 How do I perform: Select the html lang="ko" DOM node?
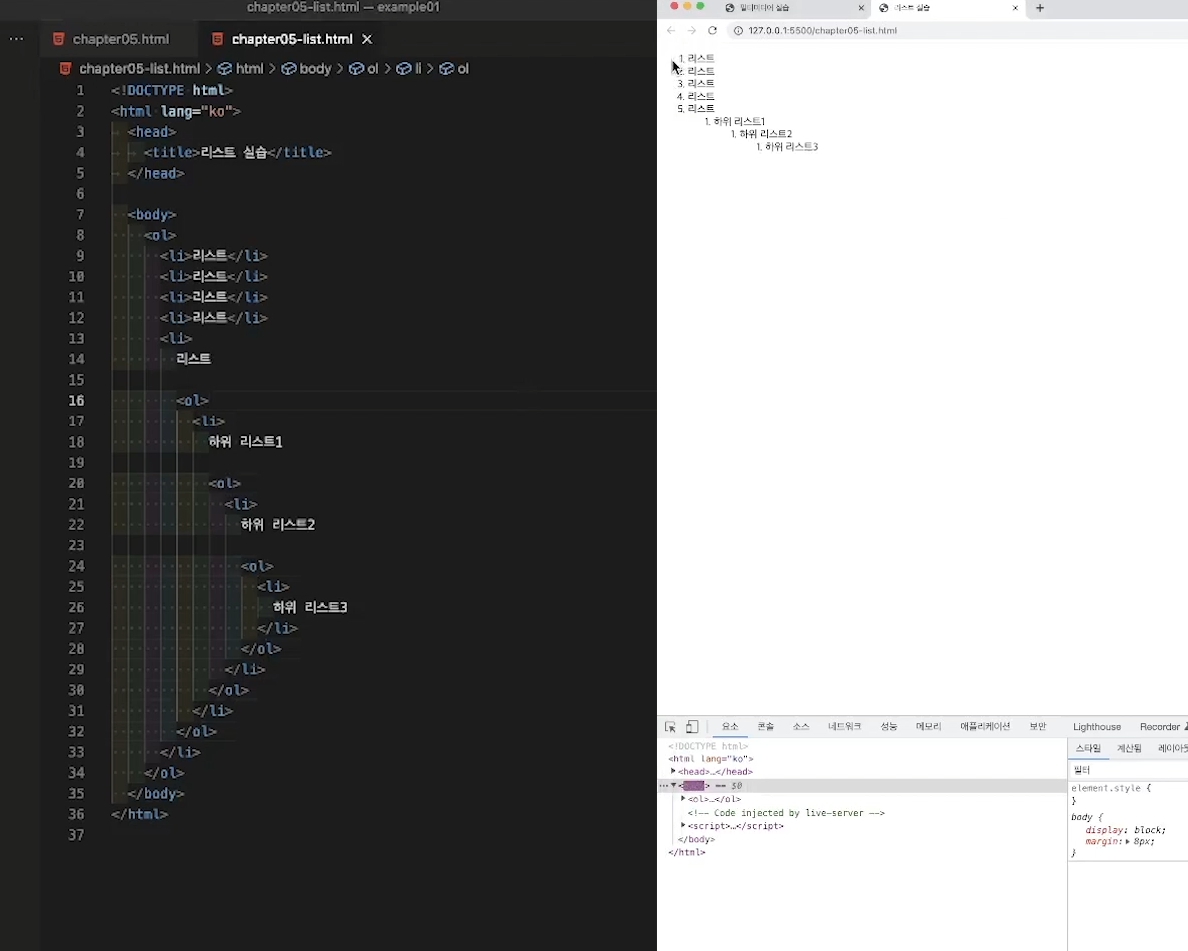(x=711, y=759)
